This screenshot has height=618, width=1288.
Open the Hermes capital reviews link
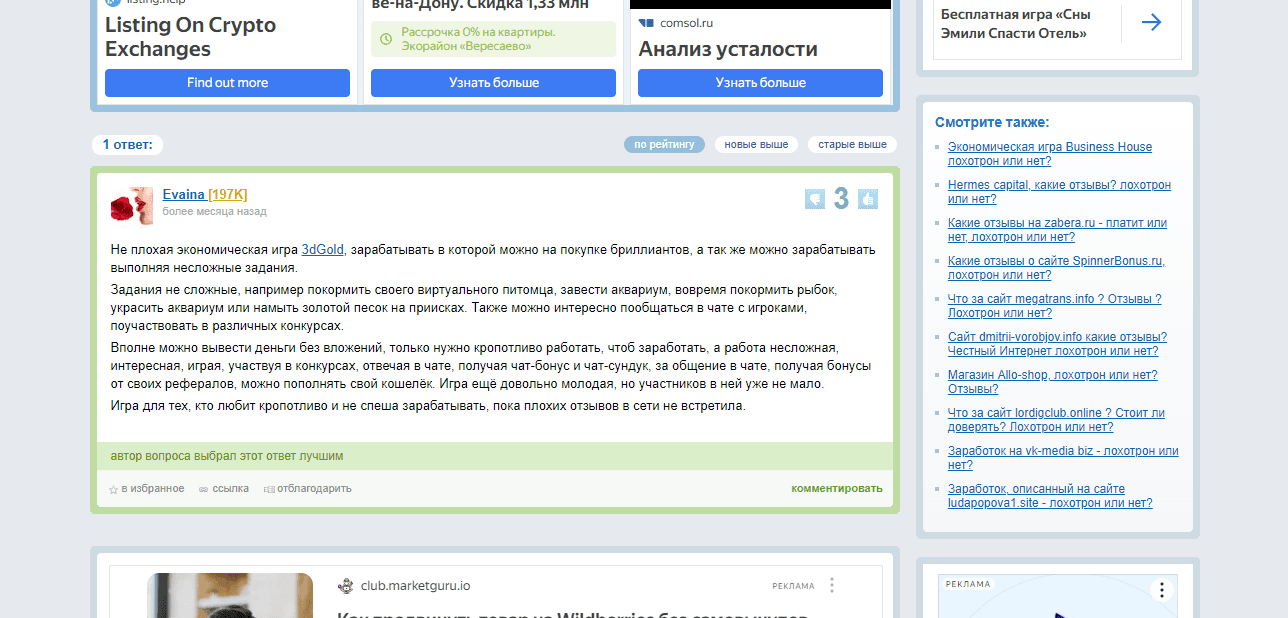[1058, 185]
